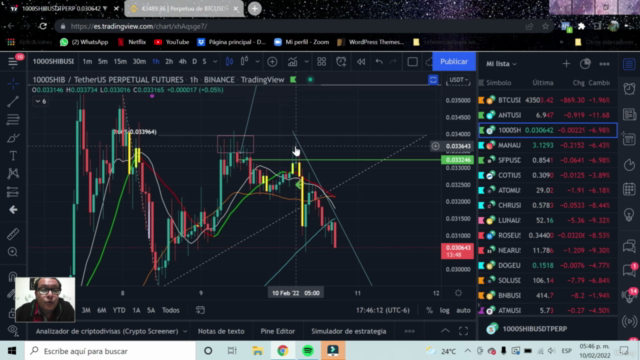Activate the zoom in tool
This screenshot has width=640, height=360.
(13, 252)
